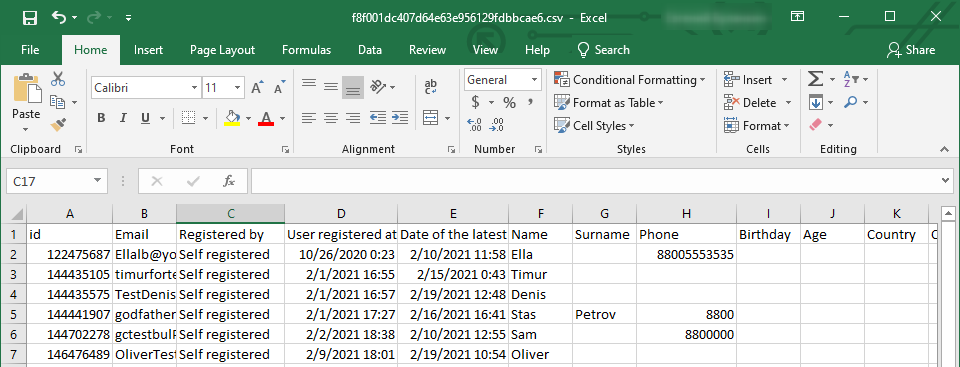Viewport: 960px width, 367px height.
Task: Click the Increase Font Size icon
Action: (258, 87)
